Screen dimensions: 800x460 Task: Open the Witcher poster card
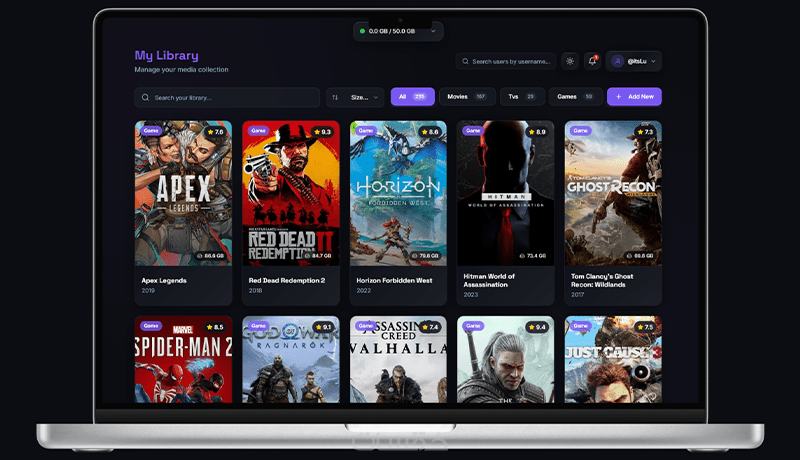pos(506,360)
